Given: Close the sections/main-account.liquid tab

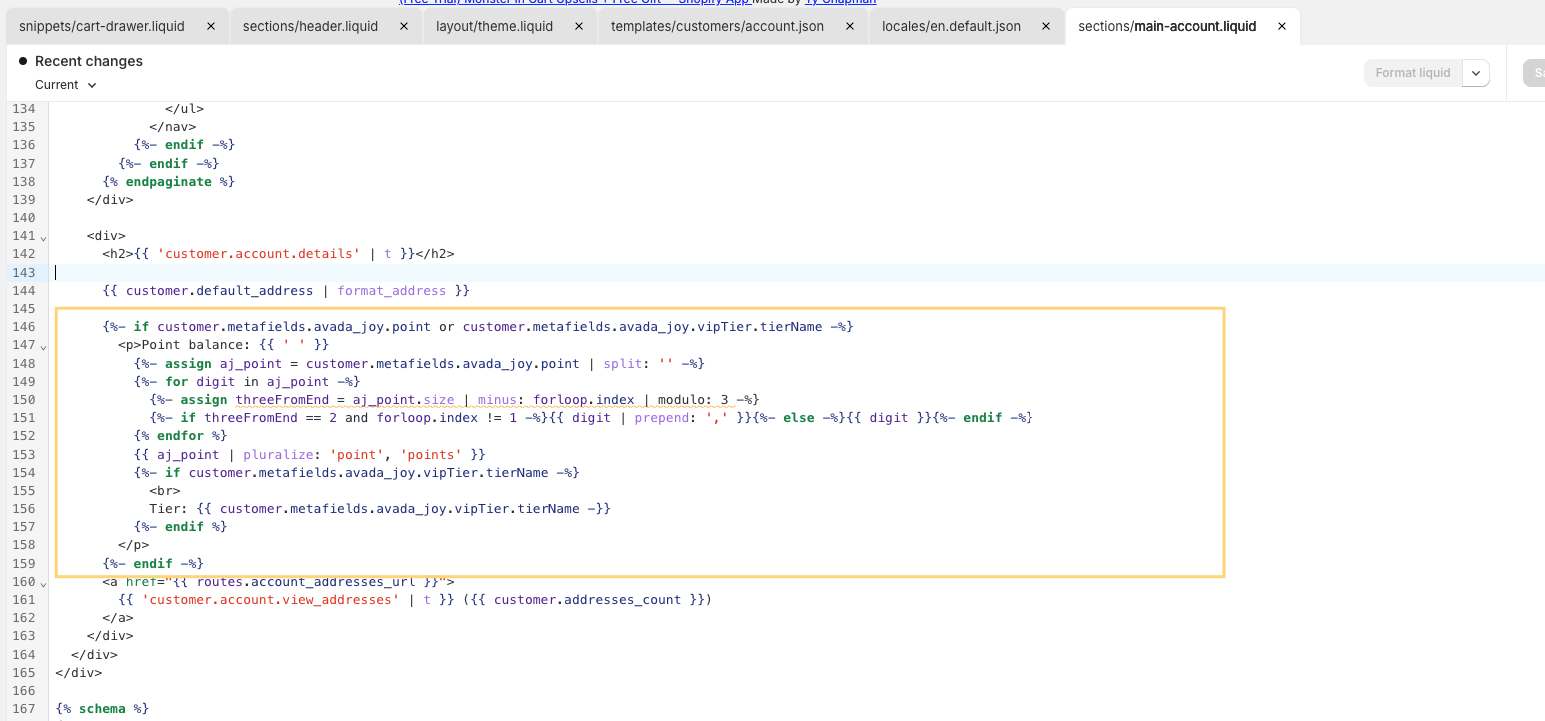Looking at the screenshot, I should (1282, 26).
